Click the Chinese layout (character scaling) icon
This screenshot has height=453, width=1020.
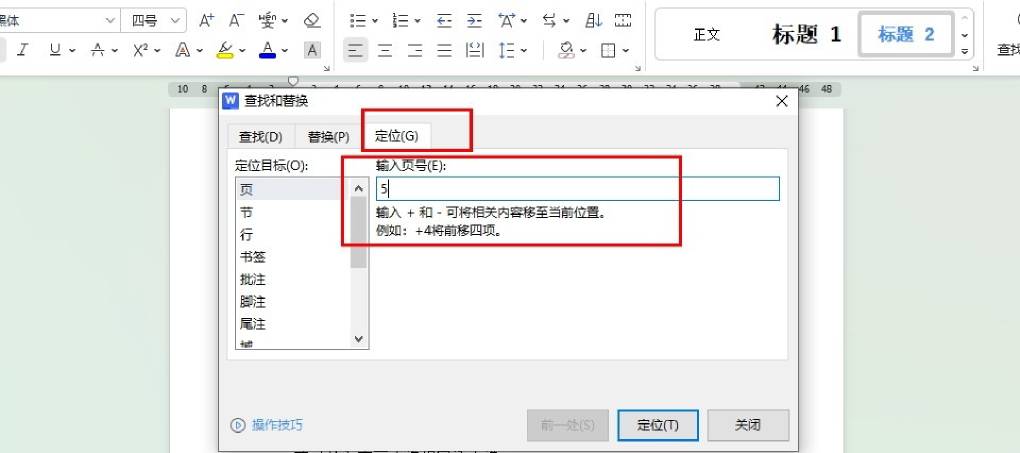507,21
